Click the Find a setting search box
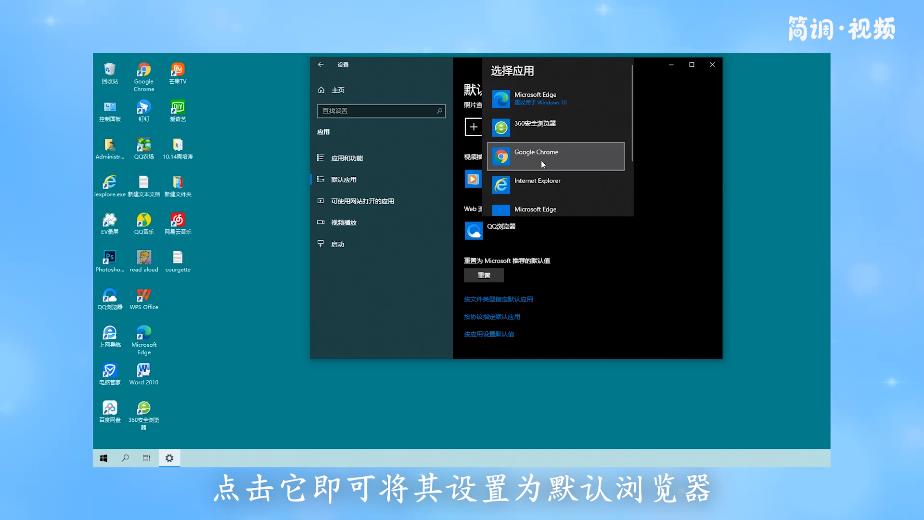Screen dimensions: 924x520 (378, 111)
